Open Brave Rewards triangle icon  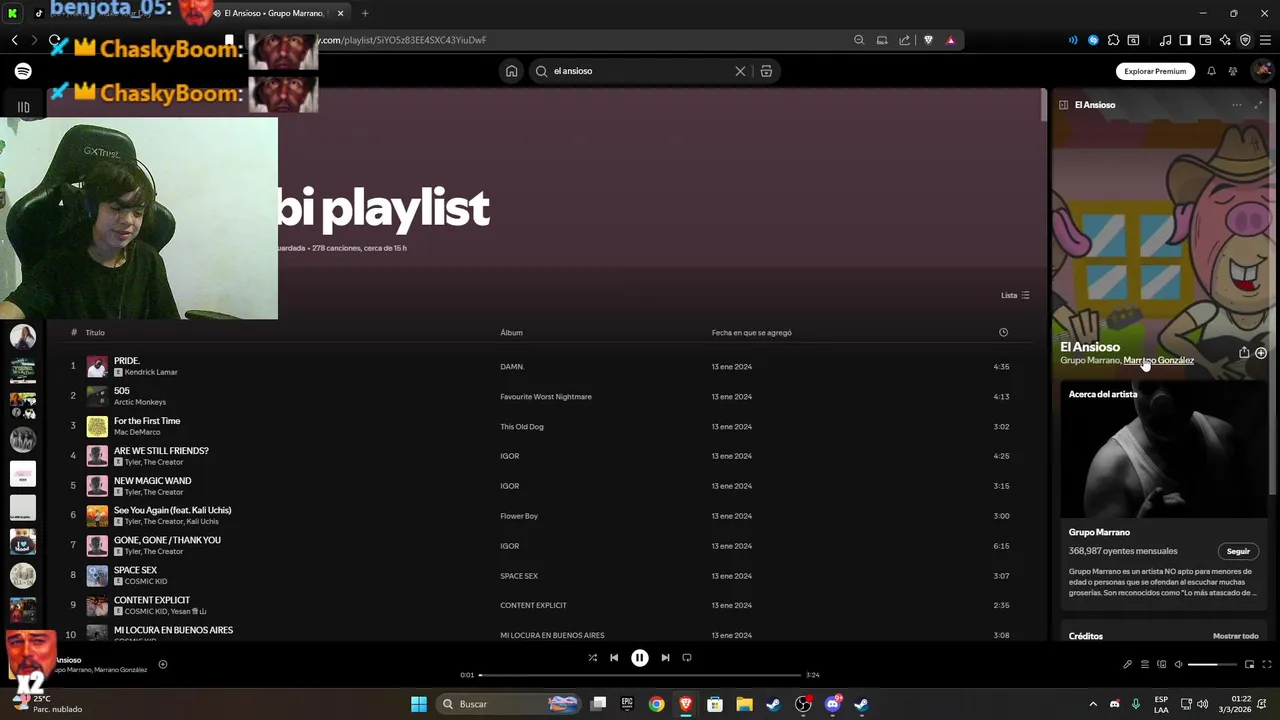point(950,40)
